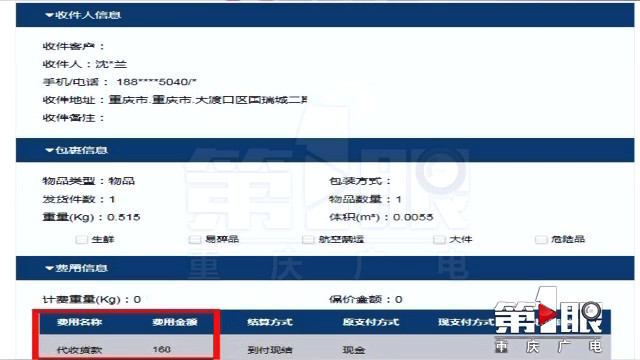Select the 现金 payment cell
This screenshot has height=360, width=640.
[x=354, y=350]
